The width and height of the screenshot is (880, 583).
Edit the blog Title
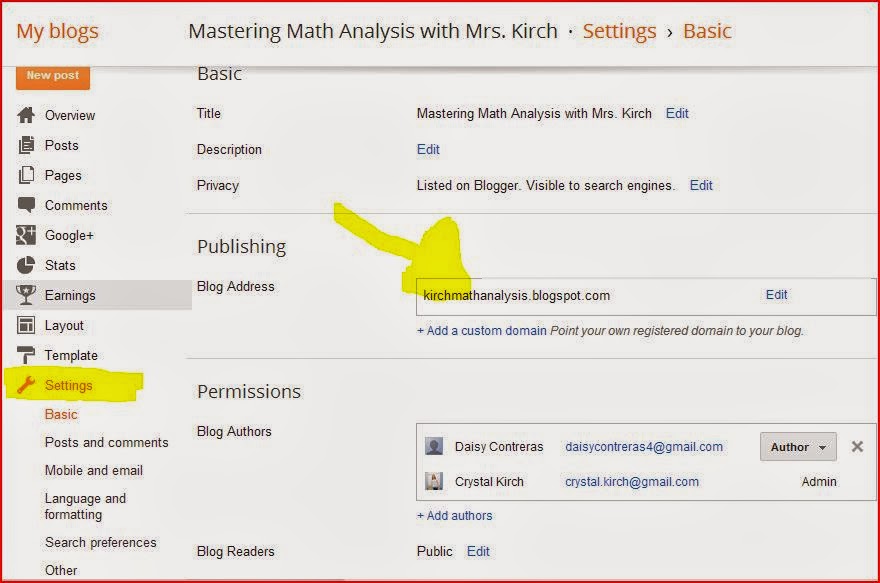pos(677,113)
